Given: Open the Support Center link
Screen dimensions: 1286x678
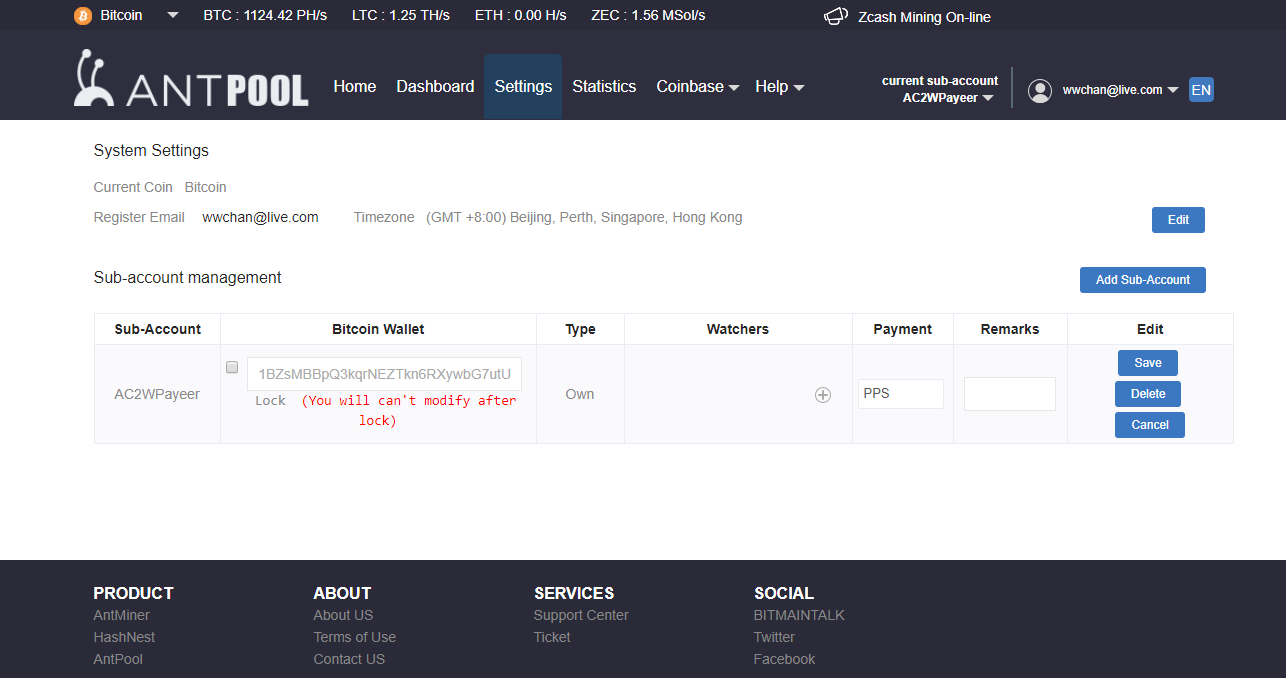Looking at the screenshot, I should (581, 615).
